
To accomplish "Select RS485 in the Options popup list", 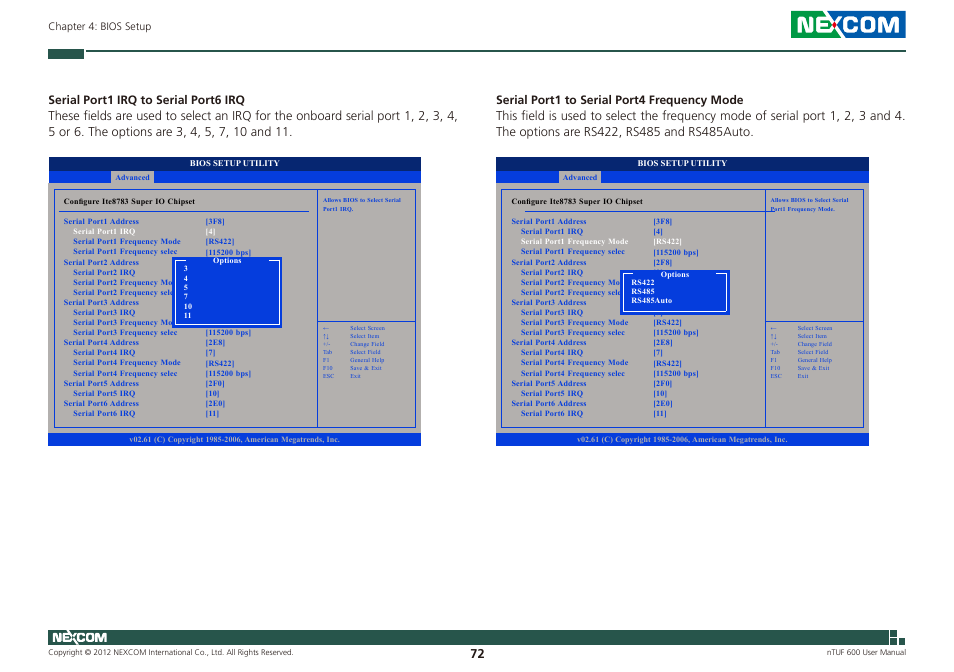I will (642, 291).
